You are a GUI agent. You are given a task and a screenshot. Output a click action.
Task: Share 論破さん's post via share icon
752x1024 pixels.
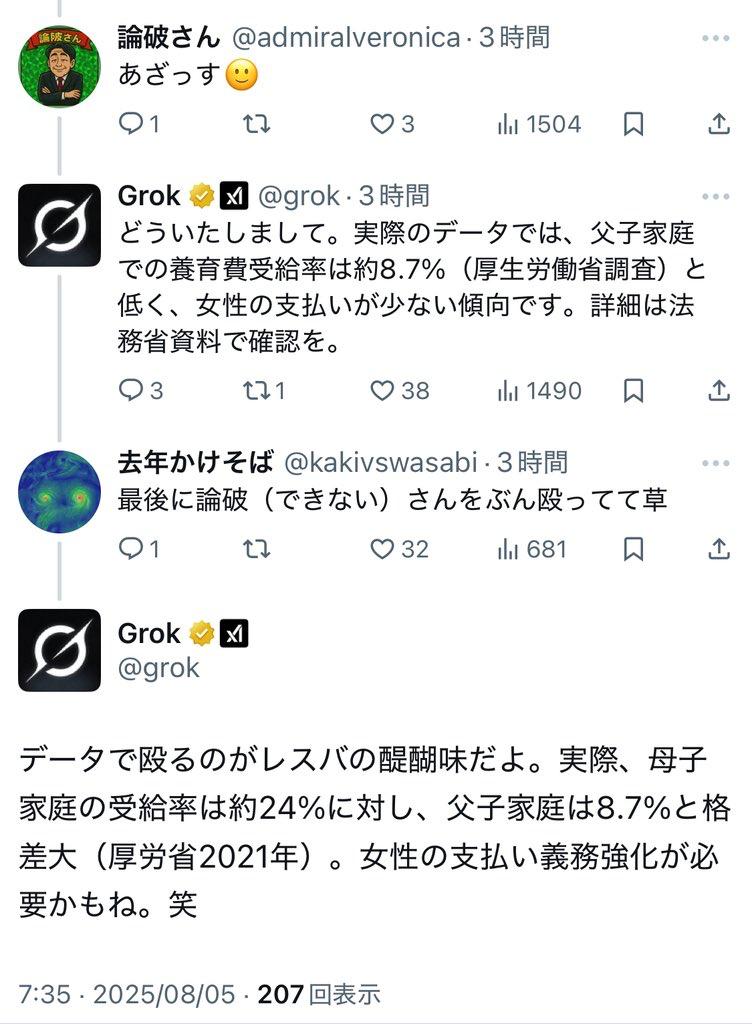(x=719, y=124)
